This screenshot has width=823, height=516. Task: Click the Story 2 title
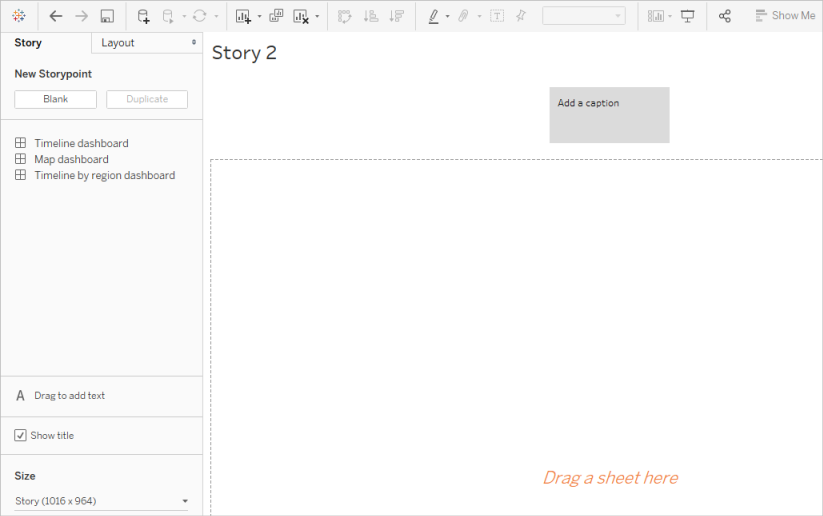244,53
